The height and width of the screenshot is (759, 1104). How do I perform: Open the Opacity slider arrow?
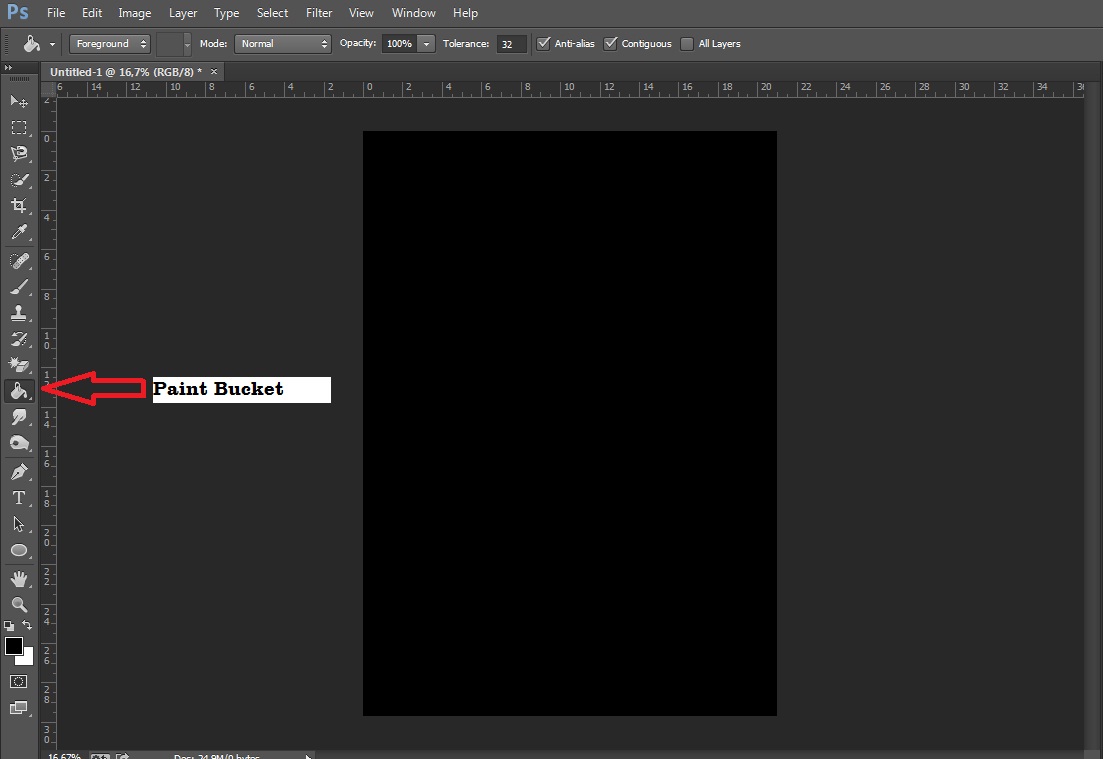427,44
